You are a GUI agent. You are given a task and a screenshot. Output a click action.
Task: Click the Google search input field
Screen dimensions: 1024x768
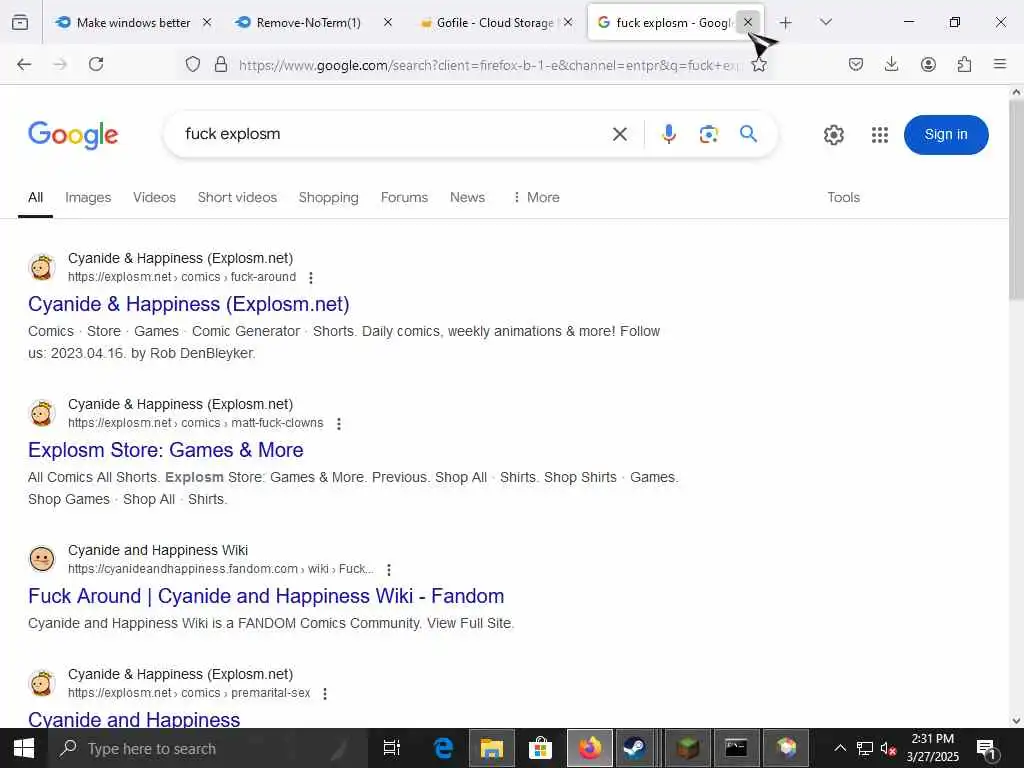(392, 134)
